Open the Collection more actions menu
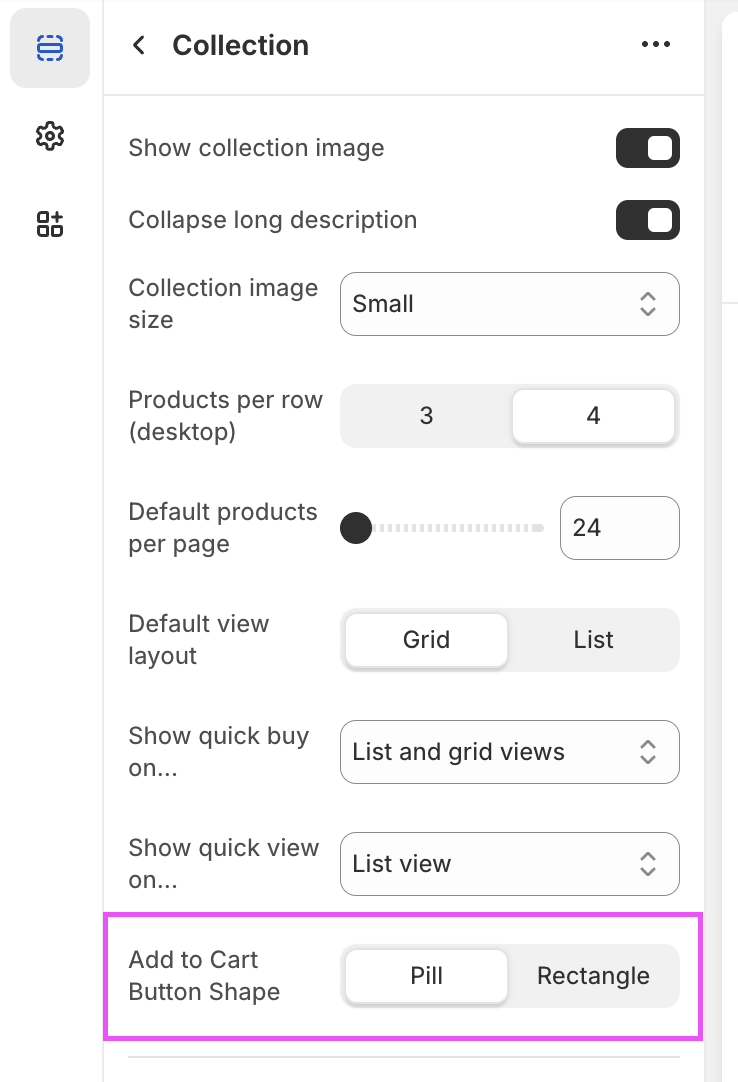738x1082 pixels. pyautogui.click(x=655, y=45)
